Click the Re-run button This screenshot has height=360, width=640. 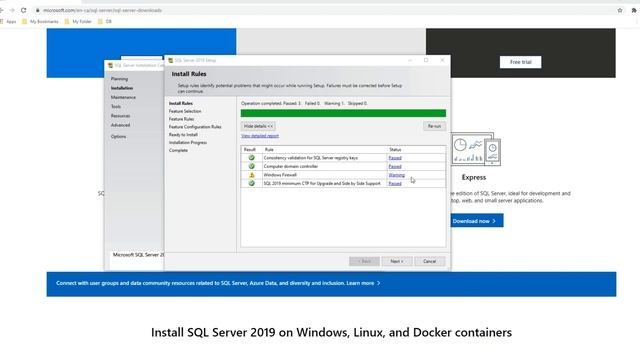point(434,126)
